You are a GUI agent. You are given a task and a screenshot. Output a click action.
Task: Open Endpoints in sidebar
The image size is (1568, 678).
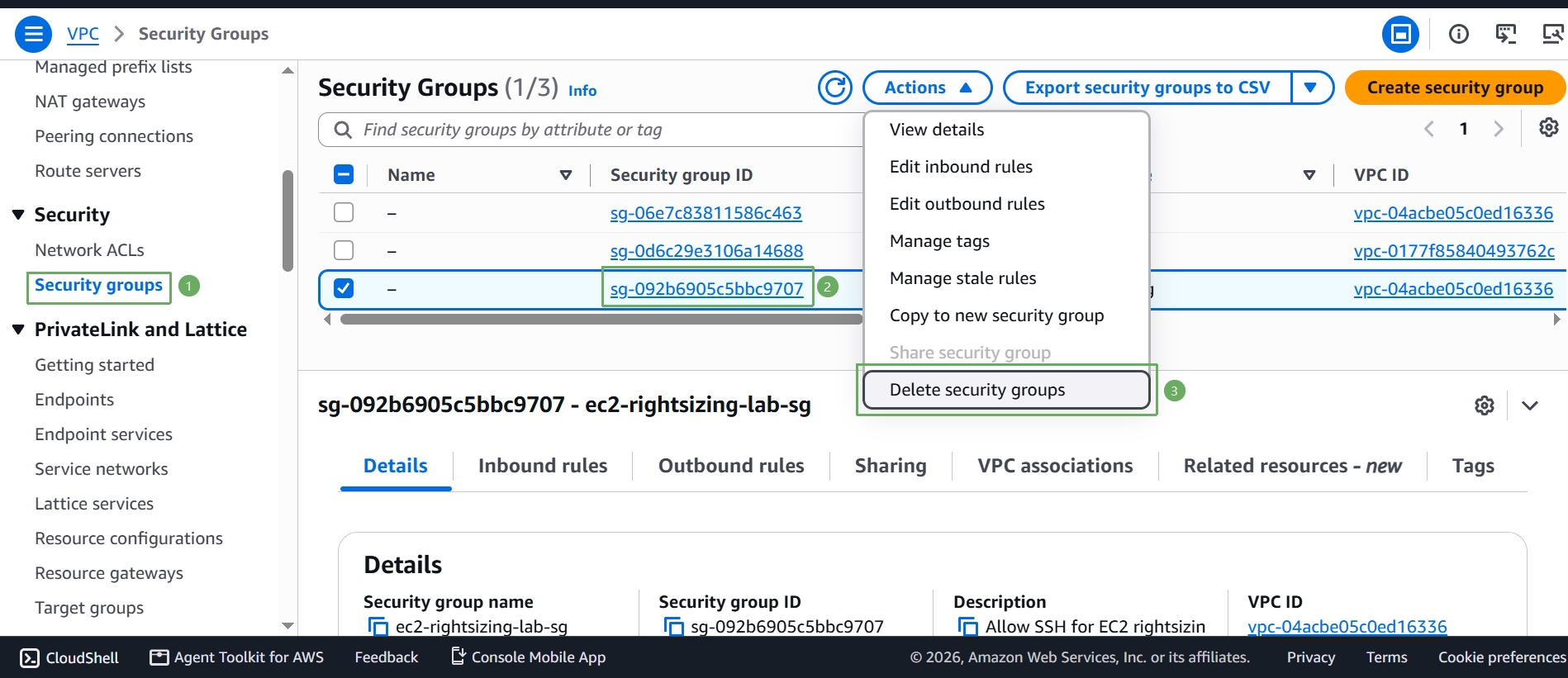pos(74,400)
